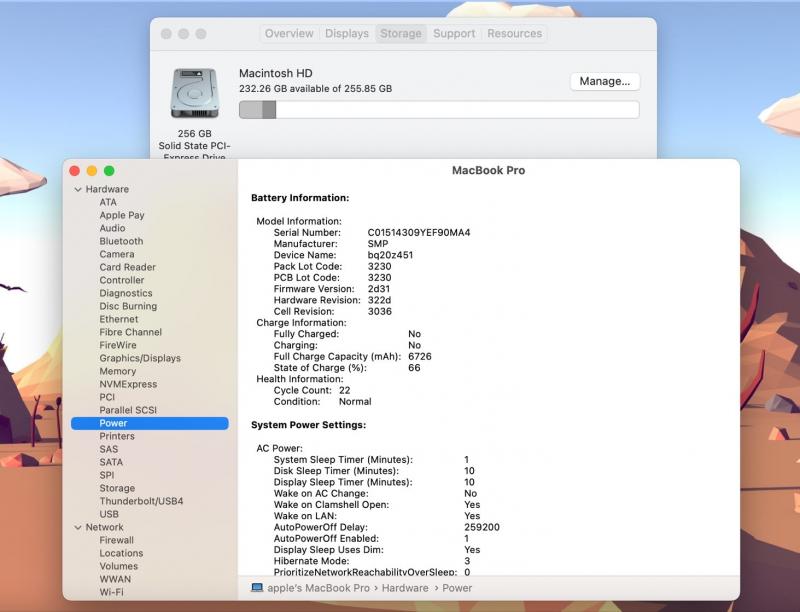
Task: Select Volumes under Network
Action: click(x=119, y=566)
